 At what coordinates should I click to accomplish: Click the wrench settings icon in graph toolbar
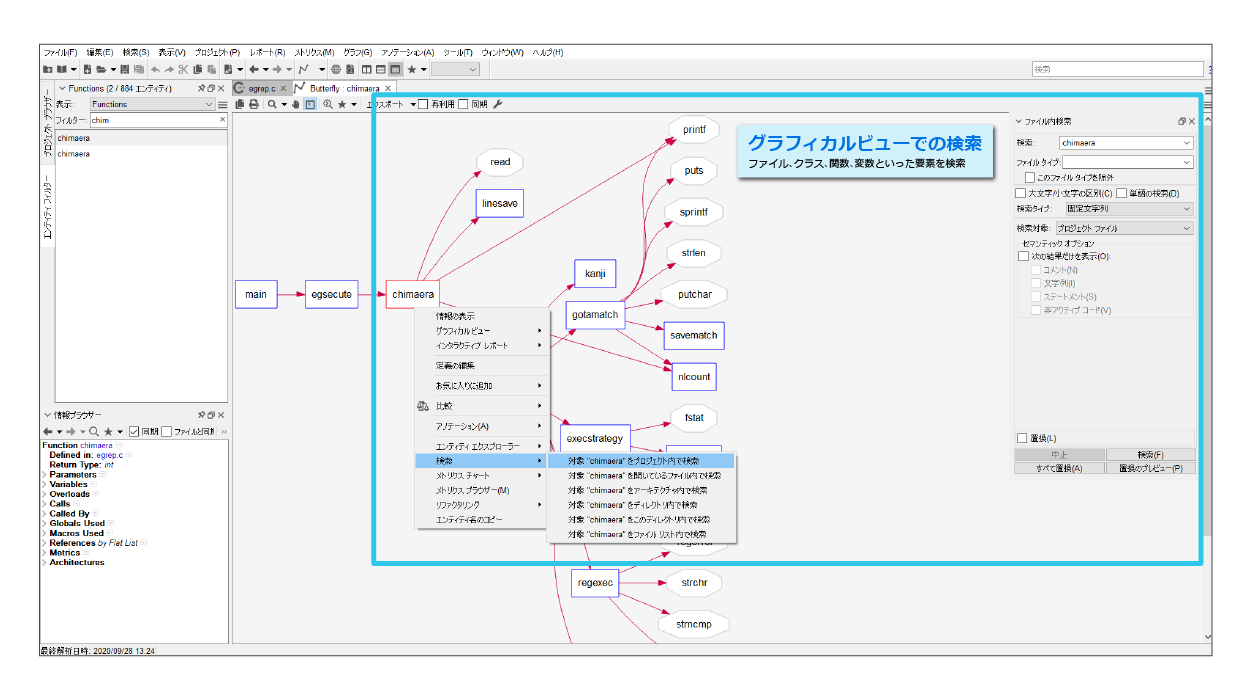click(x=498, y=104)
